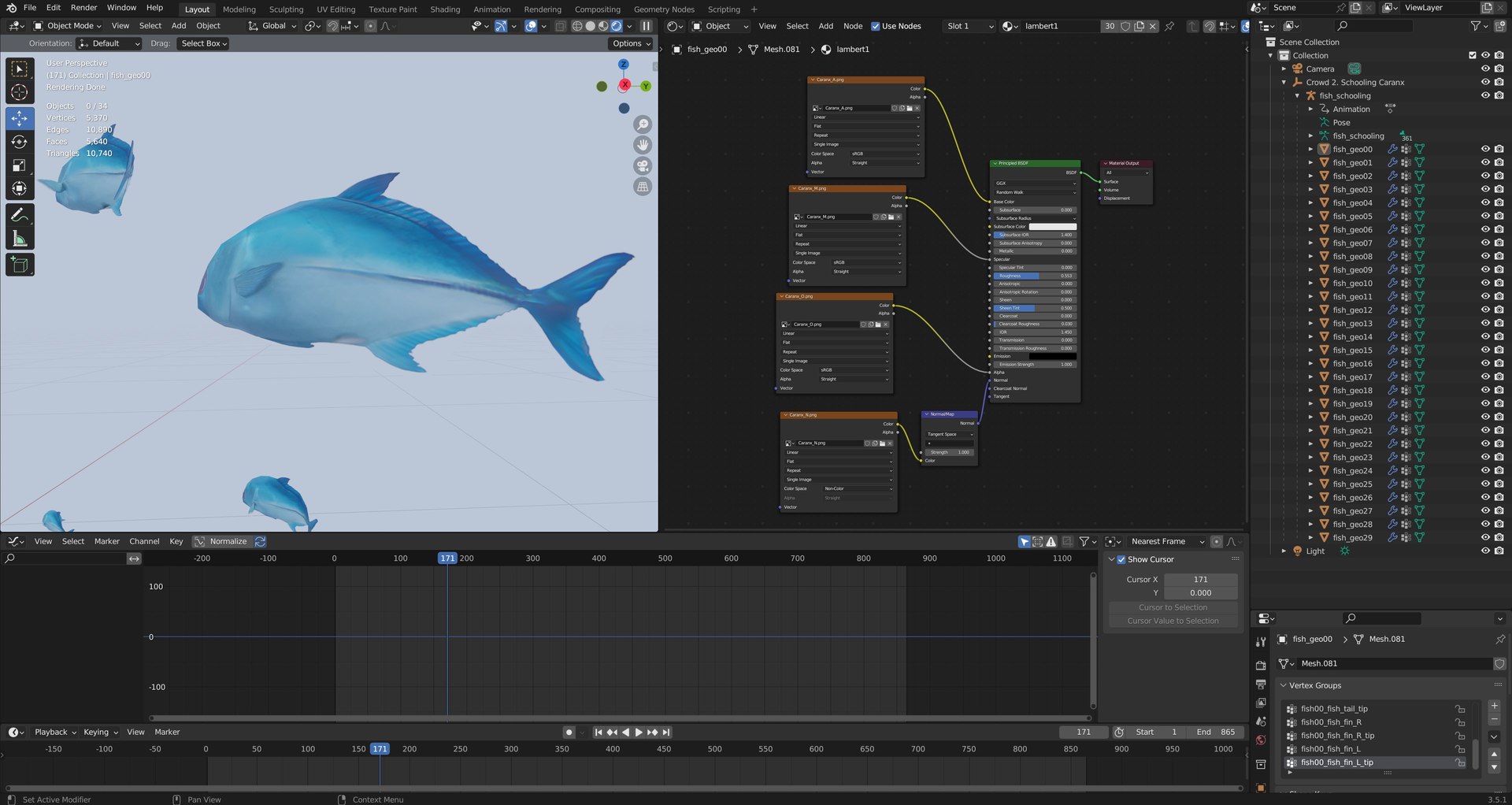Click the viewport zoom magnifier icon

643,124
